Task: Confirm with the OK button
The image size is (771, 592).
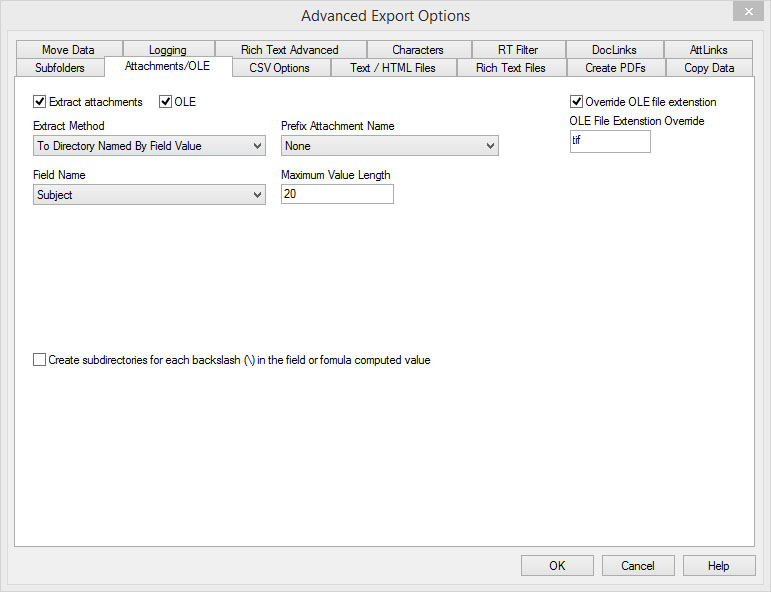Action: click(x=557, y=565)
